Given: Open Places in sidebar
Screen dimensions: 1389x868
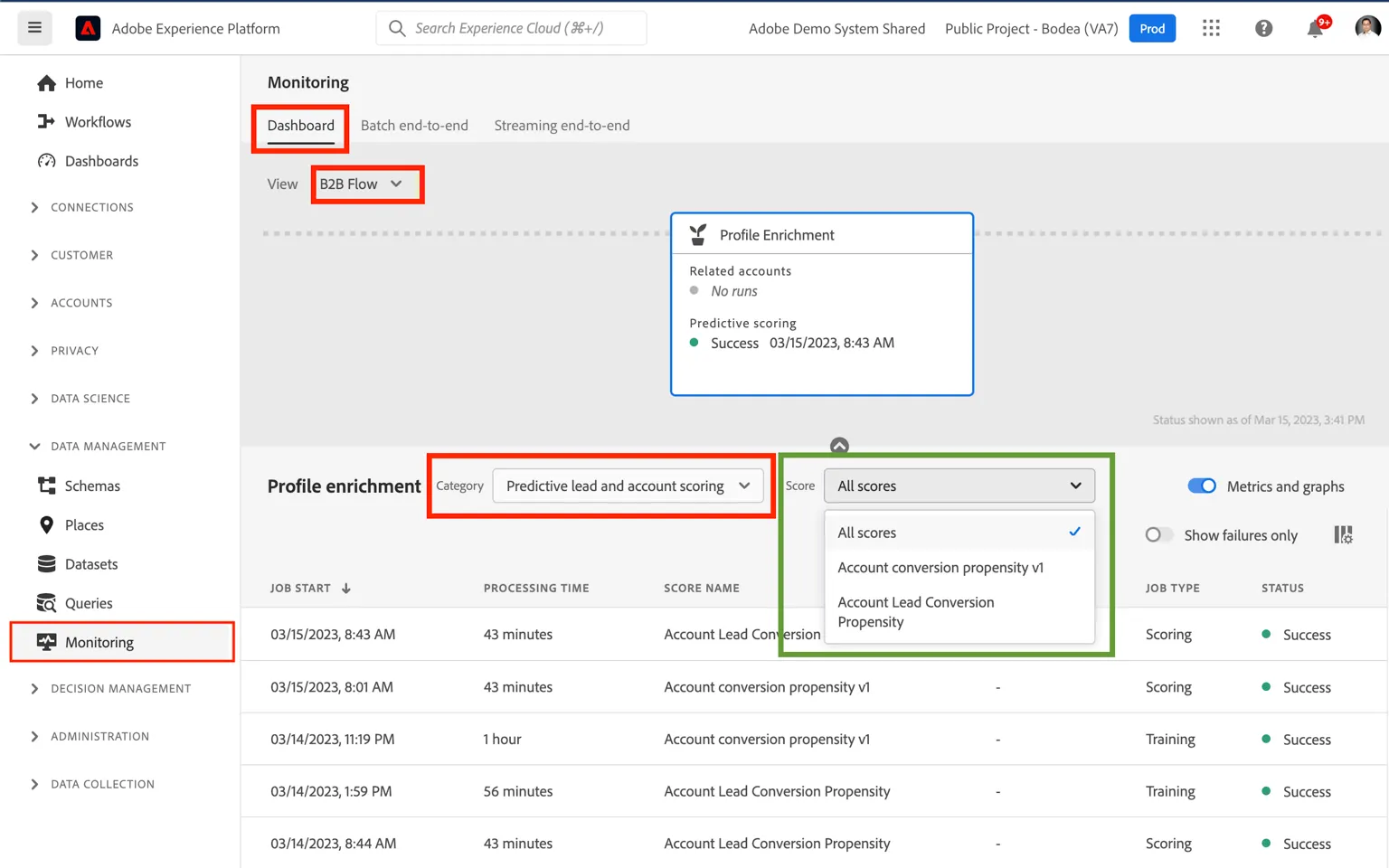Looking at the screenshot, I should tap(71, 524).
